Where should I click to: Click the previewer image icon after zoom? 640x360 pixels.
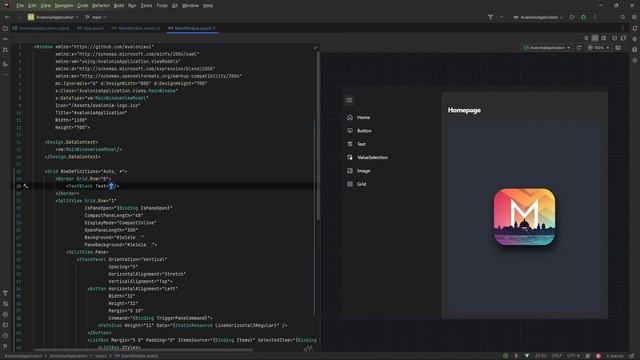[x=618, y=48]
